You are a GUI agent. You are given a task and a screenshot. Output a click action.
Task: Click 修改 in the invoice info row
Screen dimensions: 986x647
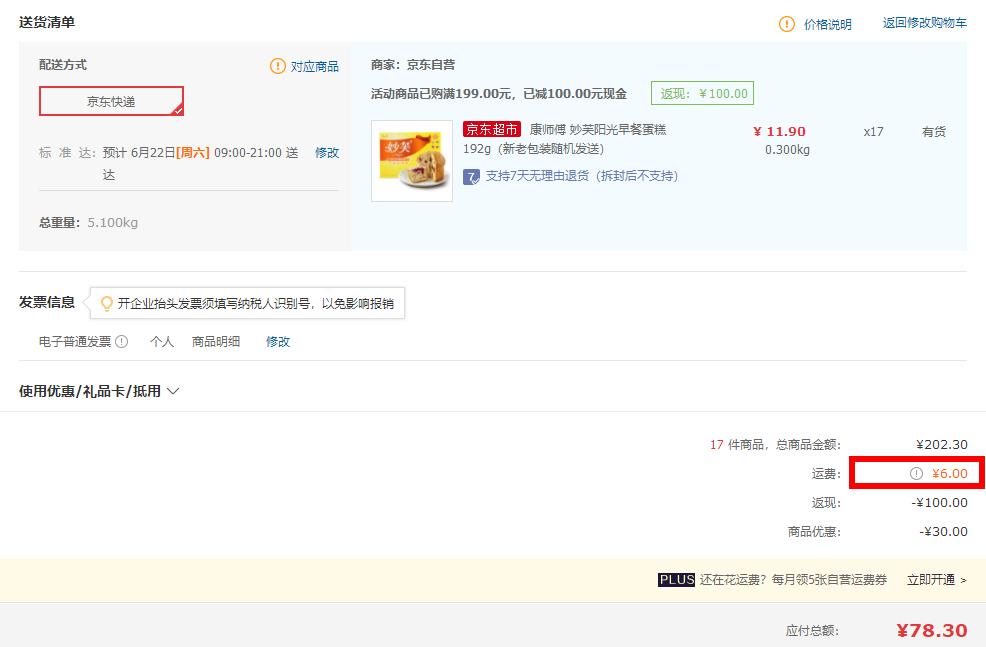coord(278,341)
